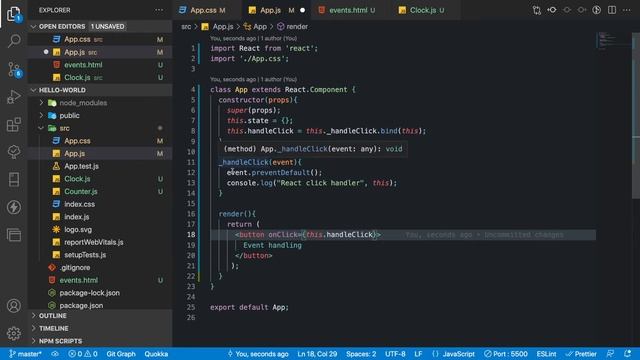Click the src breadcrumb
This screenshot has height=360, width=640.
(186, 27)
